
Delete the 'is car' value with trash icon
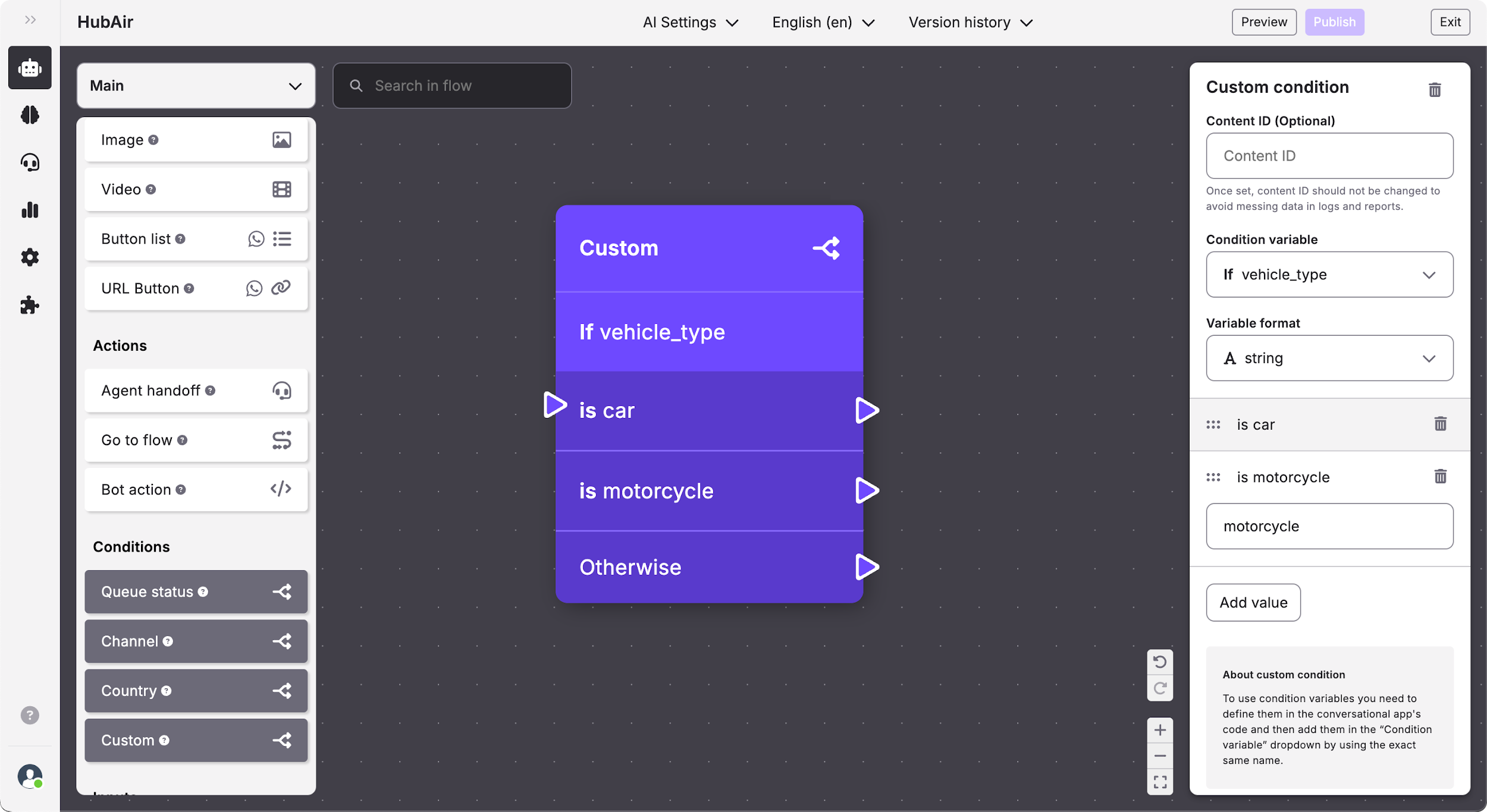(x=1440, y=424)
